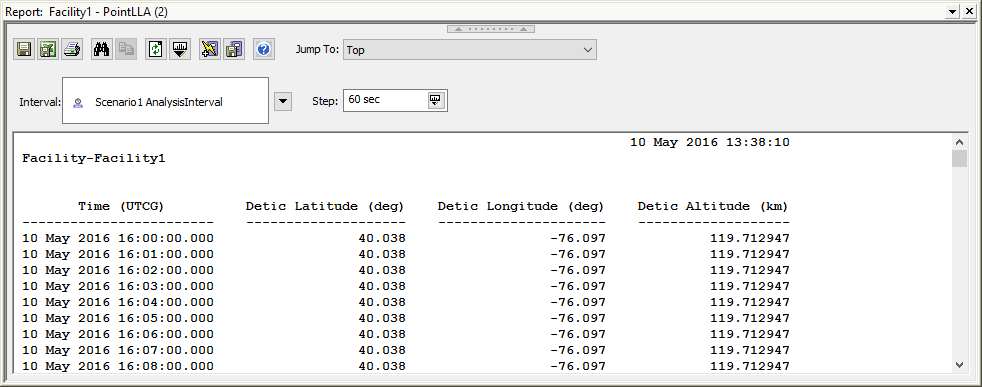The width and height of the screenshot is (982, 387).
Task: Click the Time (UTCG) column header
Action: (x=121, y=206)
